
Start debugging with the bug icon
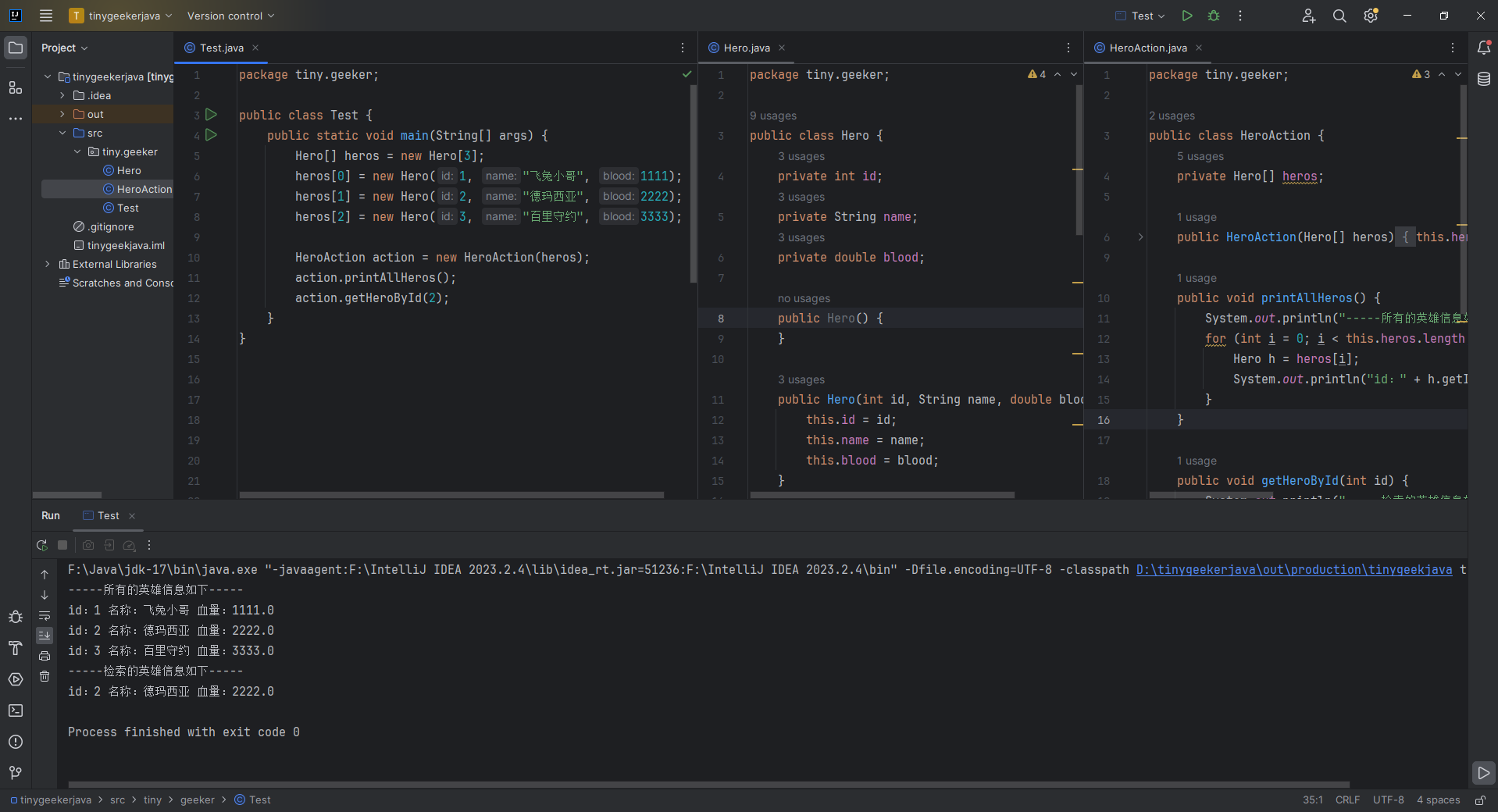pos(1214,16)
